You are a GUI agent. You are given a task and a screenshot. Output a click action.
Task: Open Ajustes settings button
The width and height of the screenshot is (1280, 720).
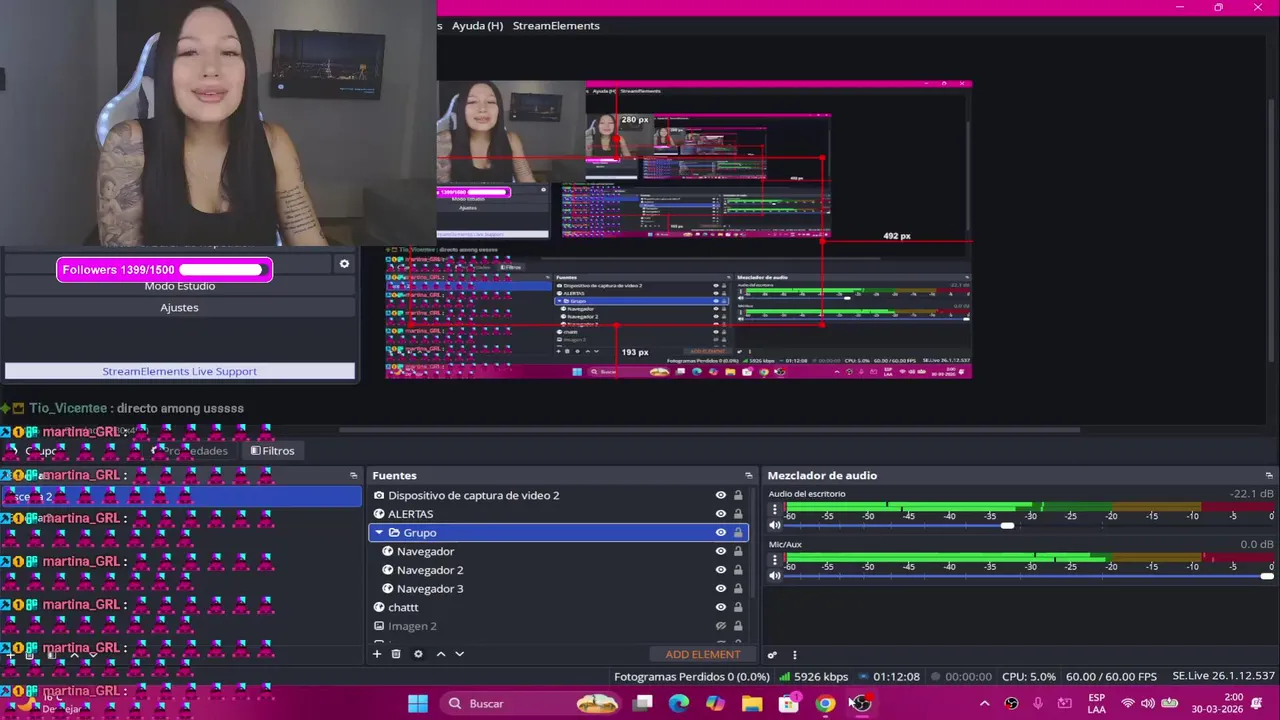[180, 307]
